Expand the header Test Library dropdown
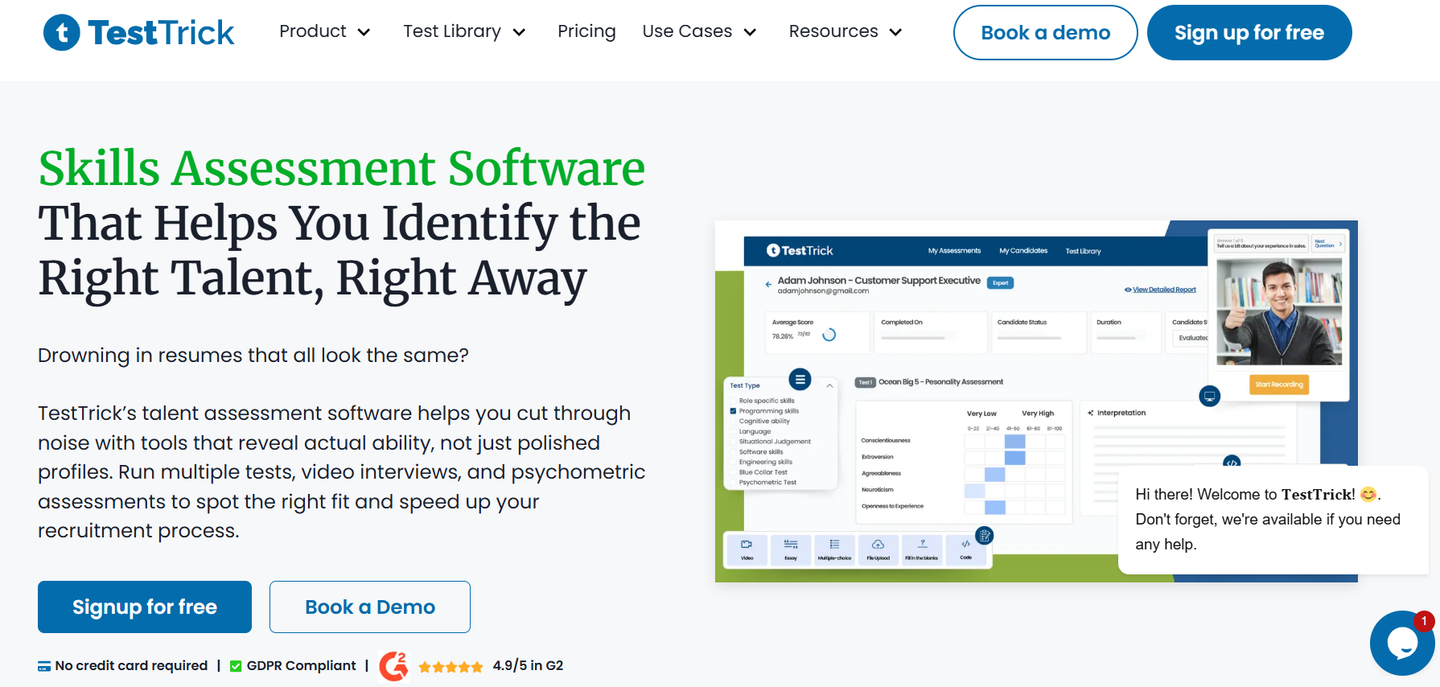This screenshot has width=1440, height=687. (465, 32)
